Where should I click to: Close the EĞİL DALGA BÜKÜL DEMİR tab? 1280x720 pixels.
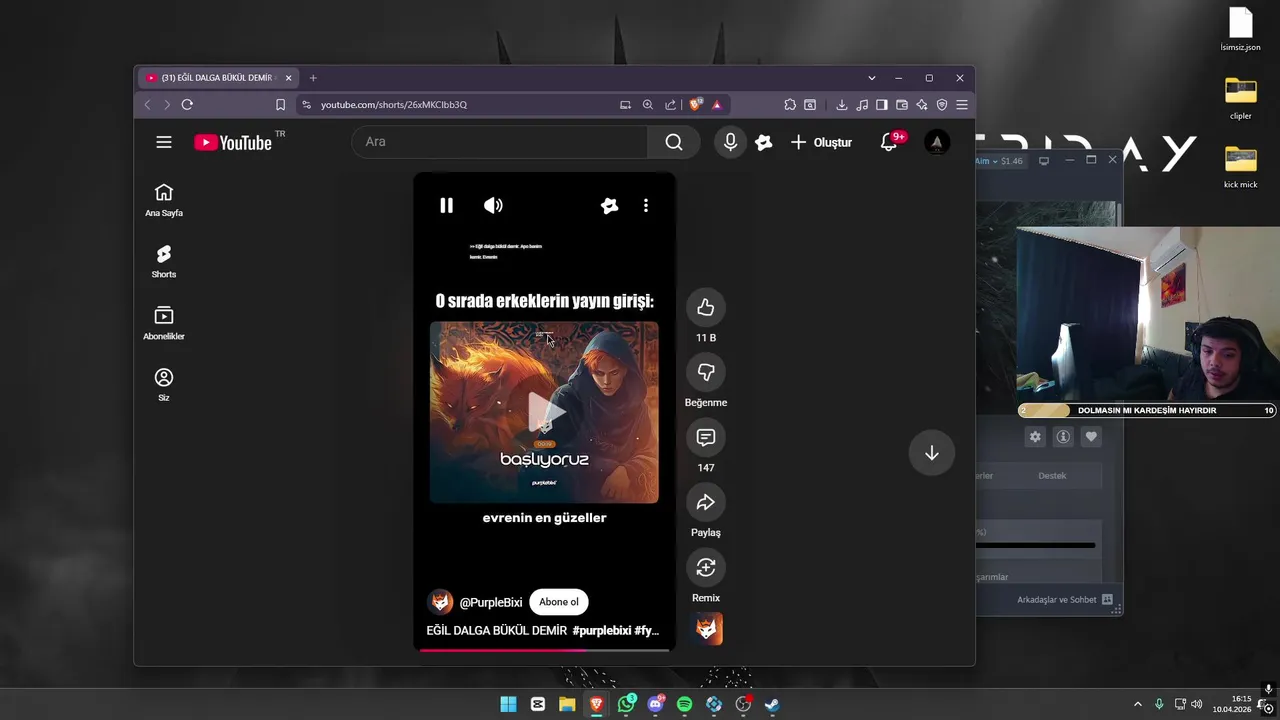point(288,78)
